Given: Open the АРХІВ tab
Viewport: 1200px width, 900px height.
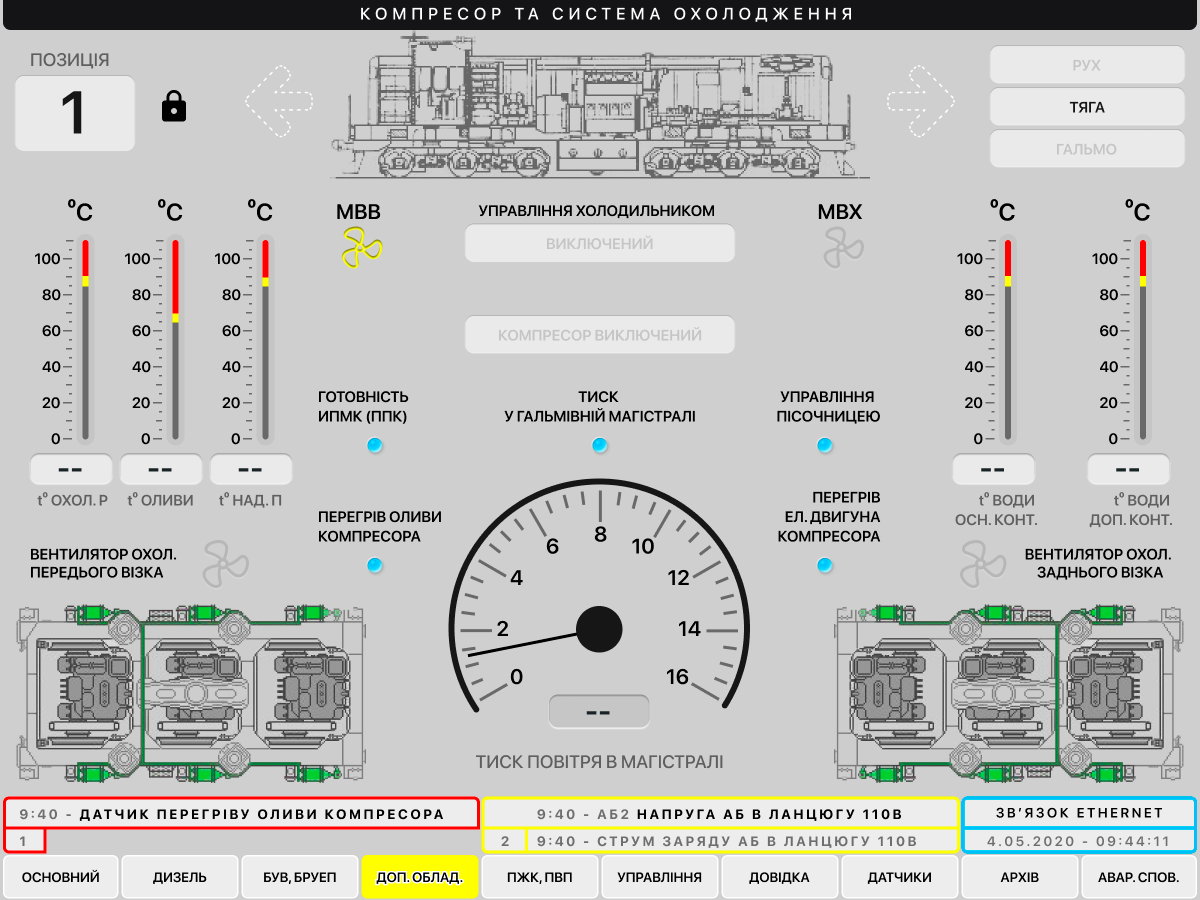Looking at the screenshot, I should (x=1020, y=877).
